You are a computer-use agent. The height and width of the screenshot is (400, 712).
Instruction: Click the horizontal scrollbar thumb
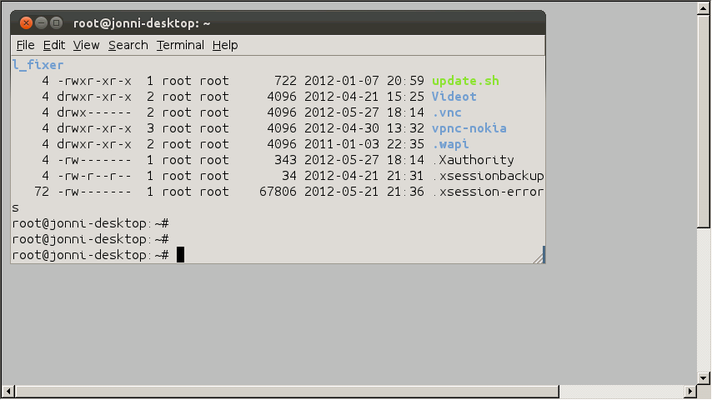coord(287,391)
